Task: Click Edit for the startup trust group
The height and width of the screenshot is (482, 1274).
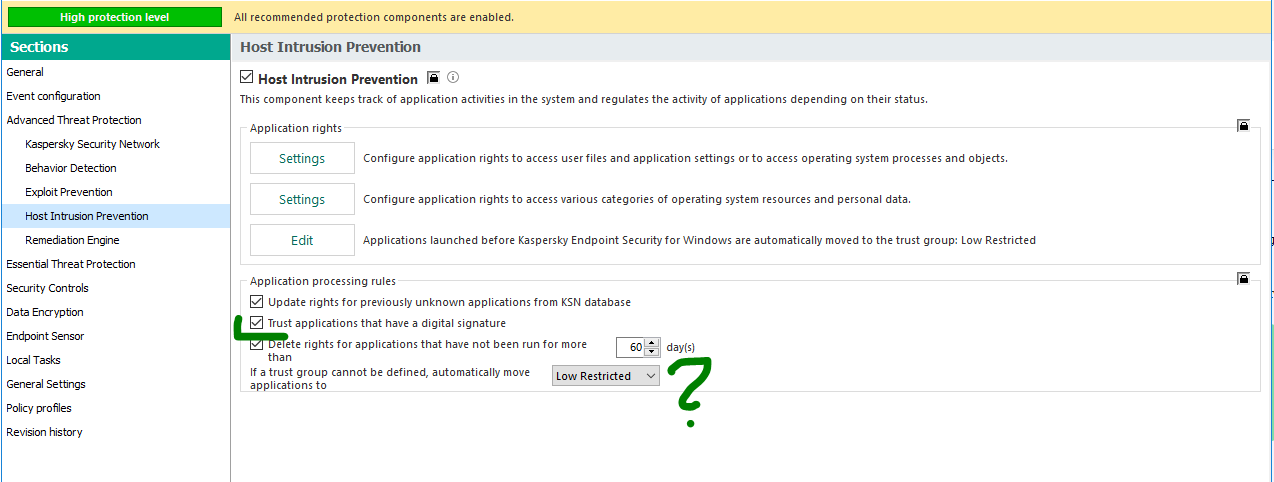Action: [302, 240]
